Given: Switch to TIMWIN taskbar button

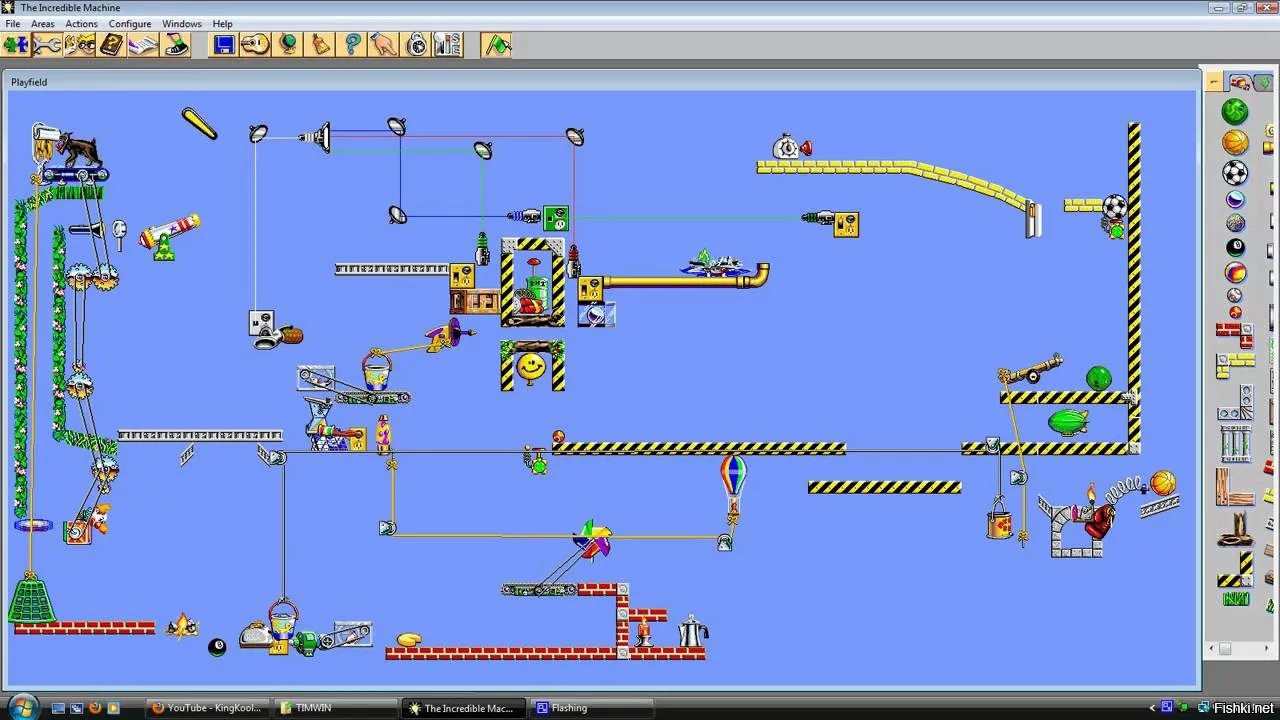Looking at the screenshot, I should click(x=333, y=708).
